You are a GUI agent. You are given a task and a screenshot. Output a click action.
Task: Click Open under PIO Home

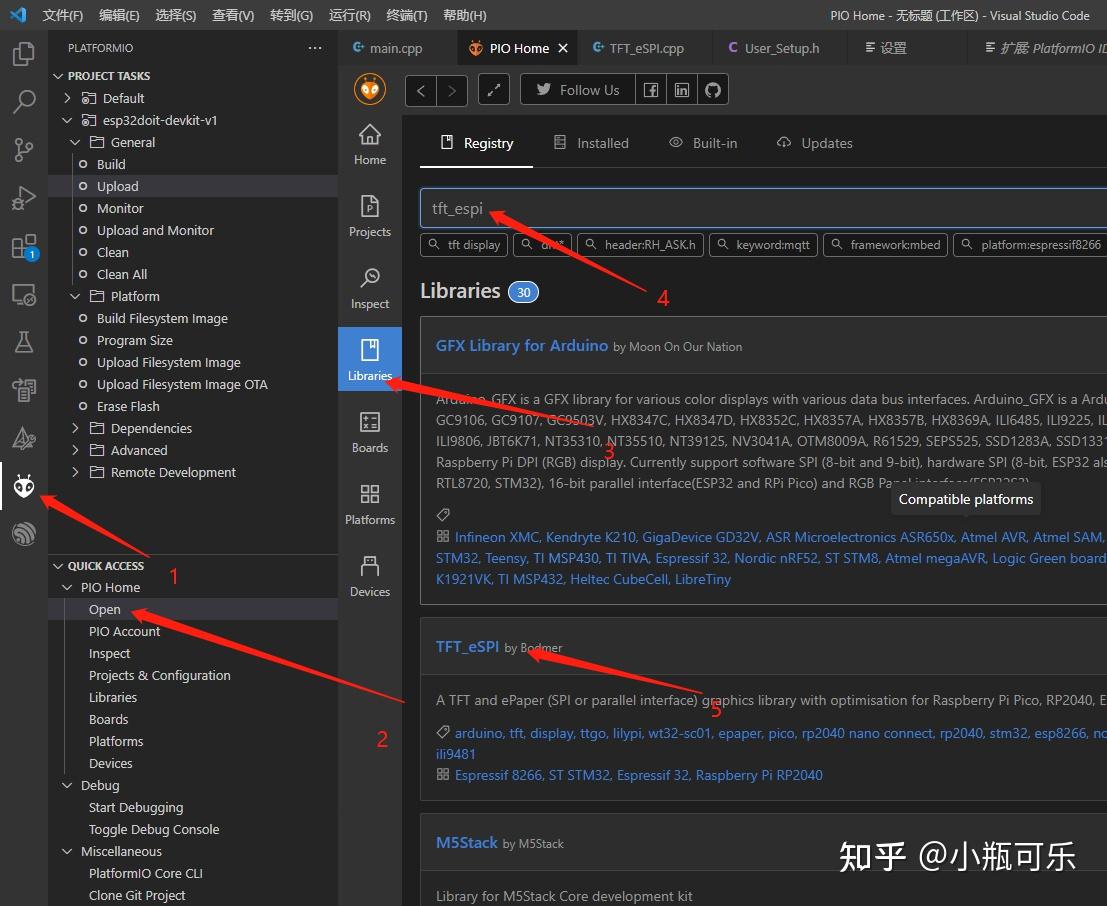tap(193, 609)
